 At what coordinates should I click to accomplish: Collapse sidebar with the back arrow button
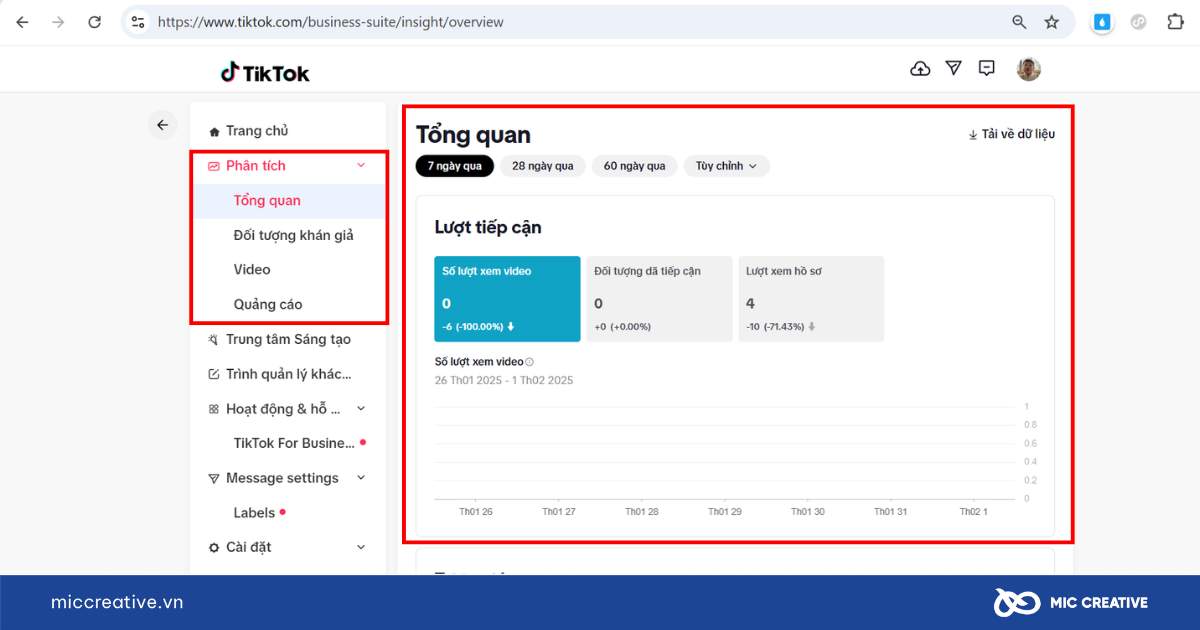click(x=162, y=125)
